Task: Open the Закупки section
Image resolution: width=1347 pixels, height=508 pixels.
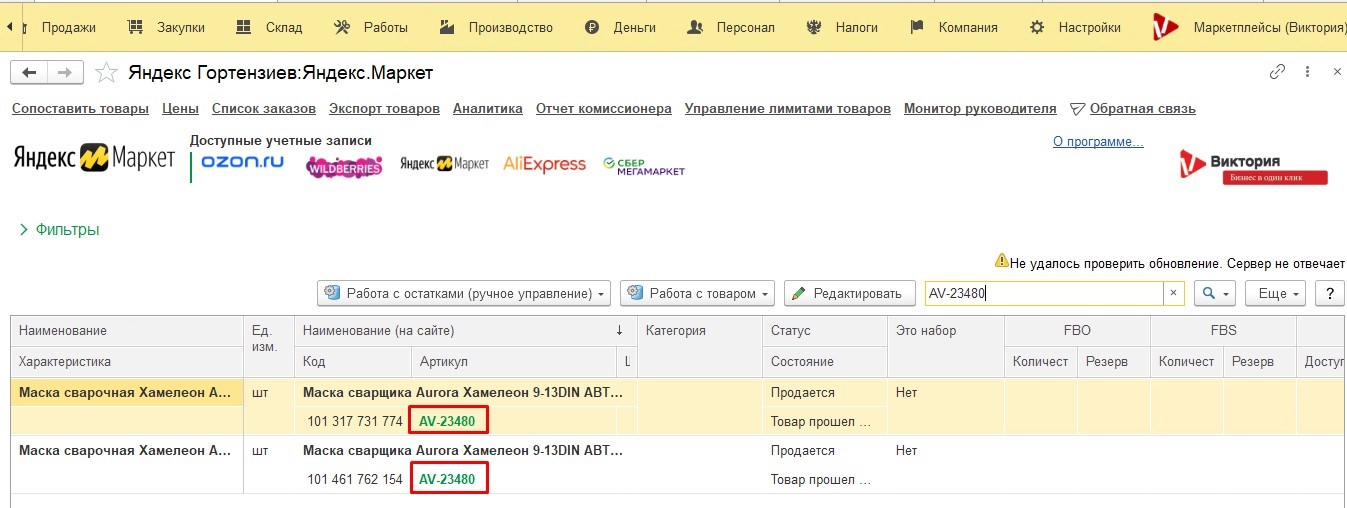Action: click(x=166, y=27)
